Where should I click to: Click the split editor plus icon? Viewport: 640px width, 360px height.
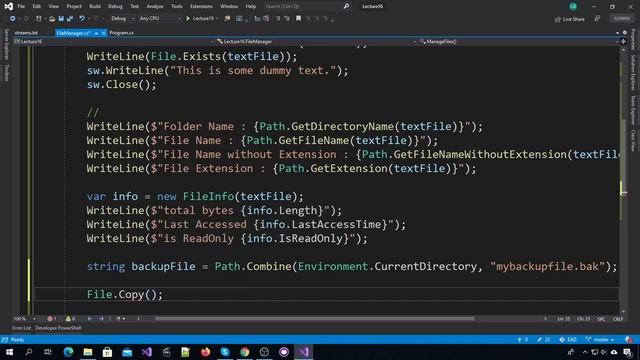pos(623,42)
